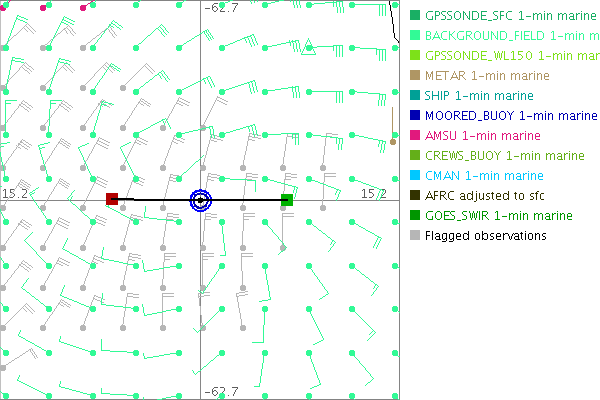Click the right 15.2 latitude label

coord(373,193)
